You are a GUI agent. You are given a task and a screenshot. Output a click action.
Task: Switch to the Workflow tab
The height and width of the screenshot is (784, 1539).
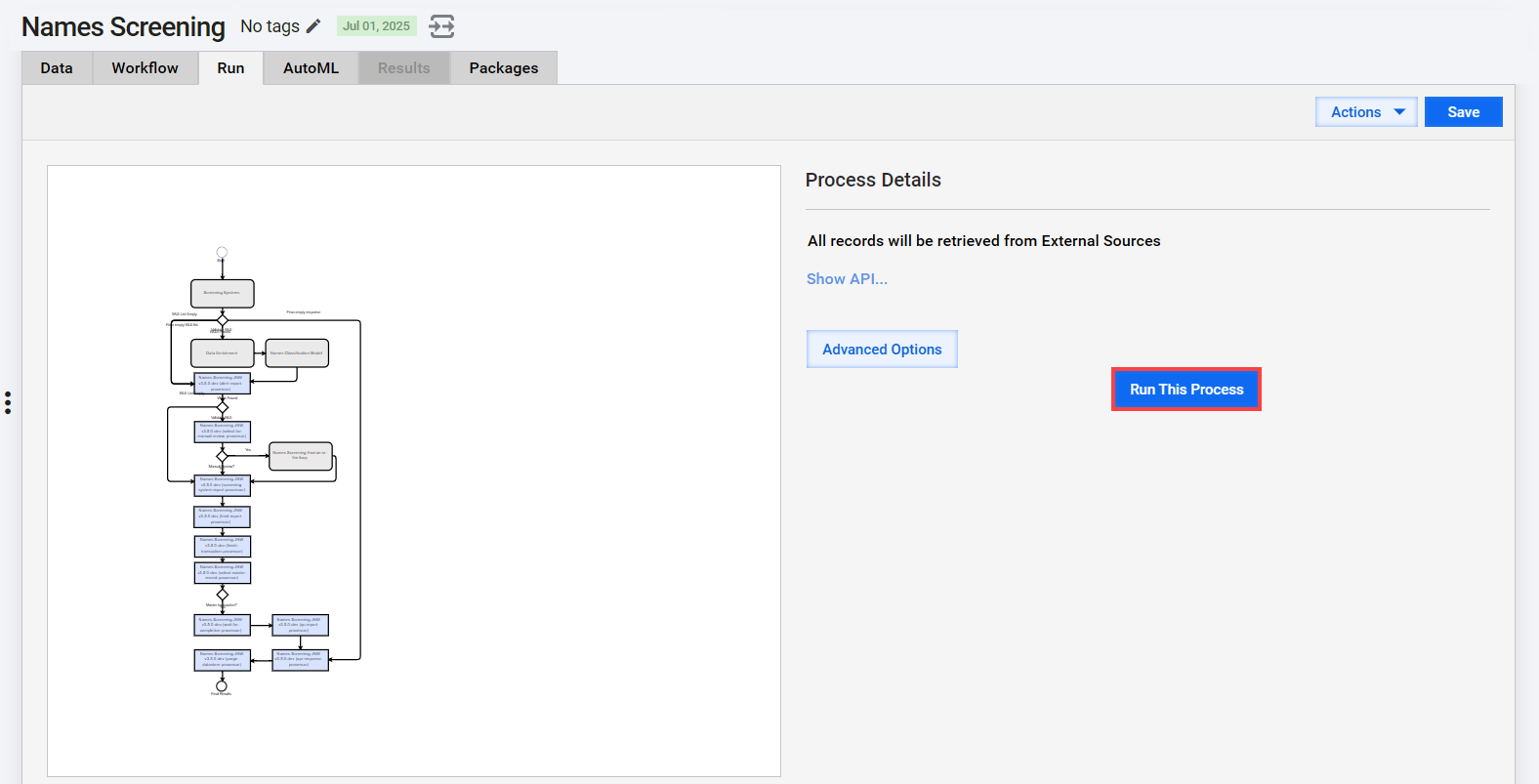tap(145, 68)
